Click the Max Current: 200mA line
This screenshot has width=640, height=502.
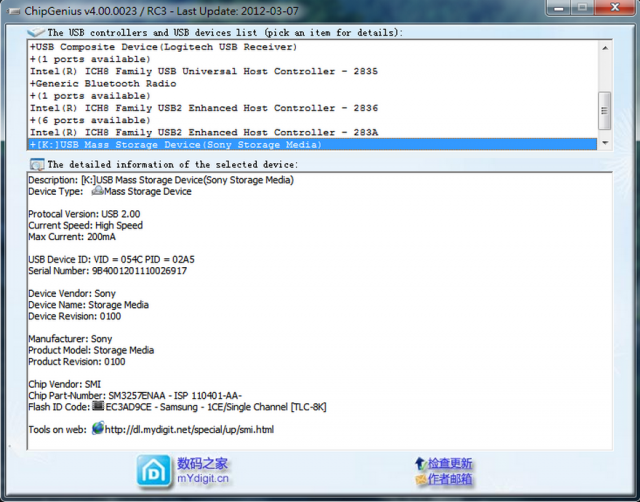[x=72, y=237]
